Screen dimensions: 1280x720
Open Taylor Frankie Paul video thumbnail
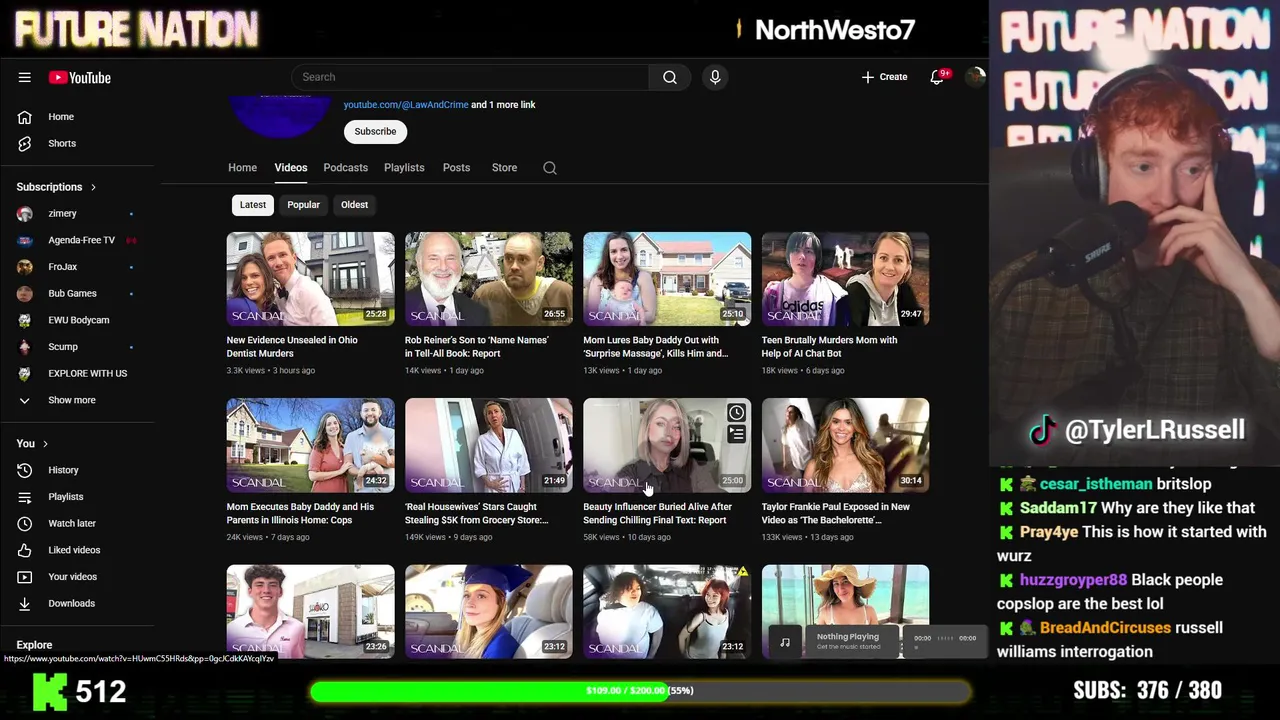coord(845,445)
